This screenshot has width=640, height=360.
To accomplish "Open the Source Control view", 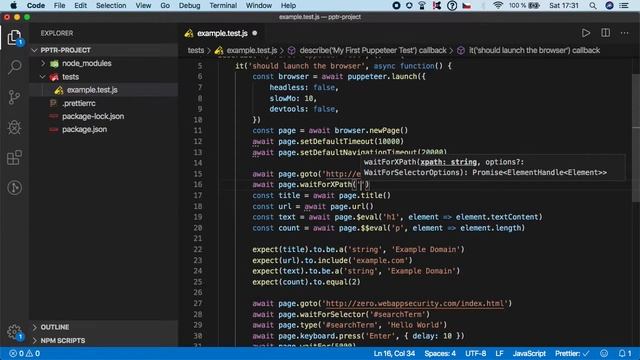I will coord(14,97).
